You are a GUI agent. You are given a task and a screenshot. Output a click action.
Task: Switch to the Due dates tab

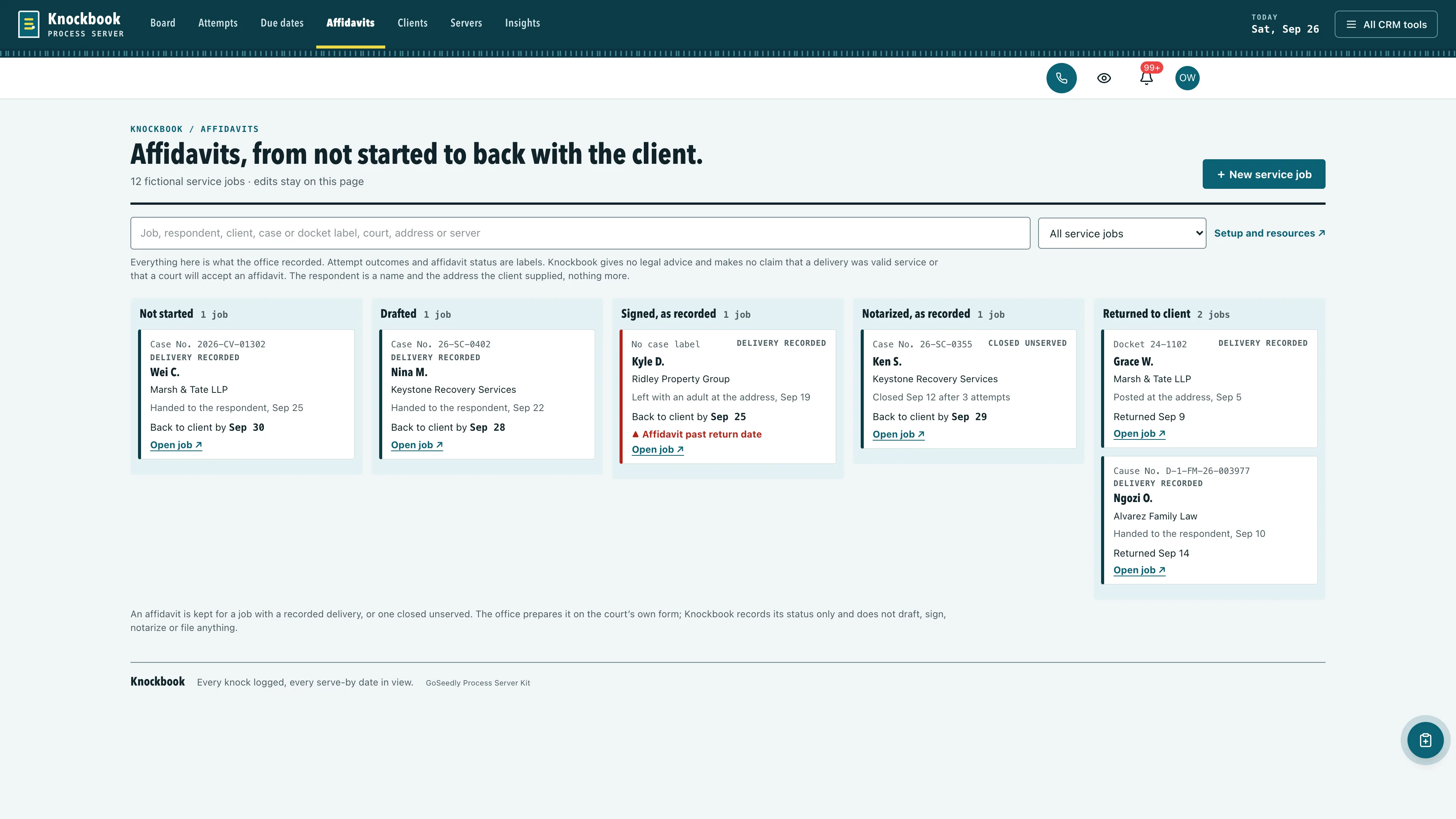coord(282,23)
